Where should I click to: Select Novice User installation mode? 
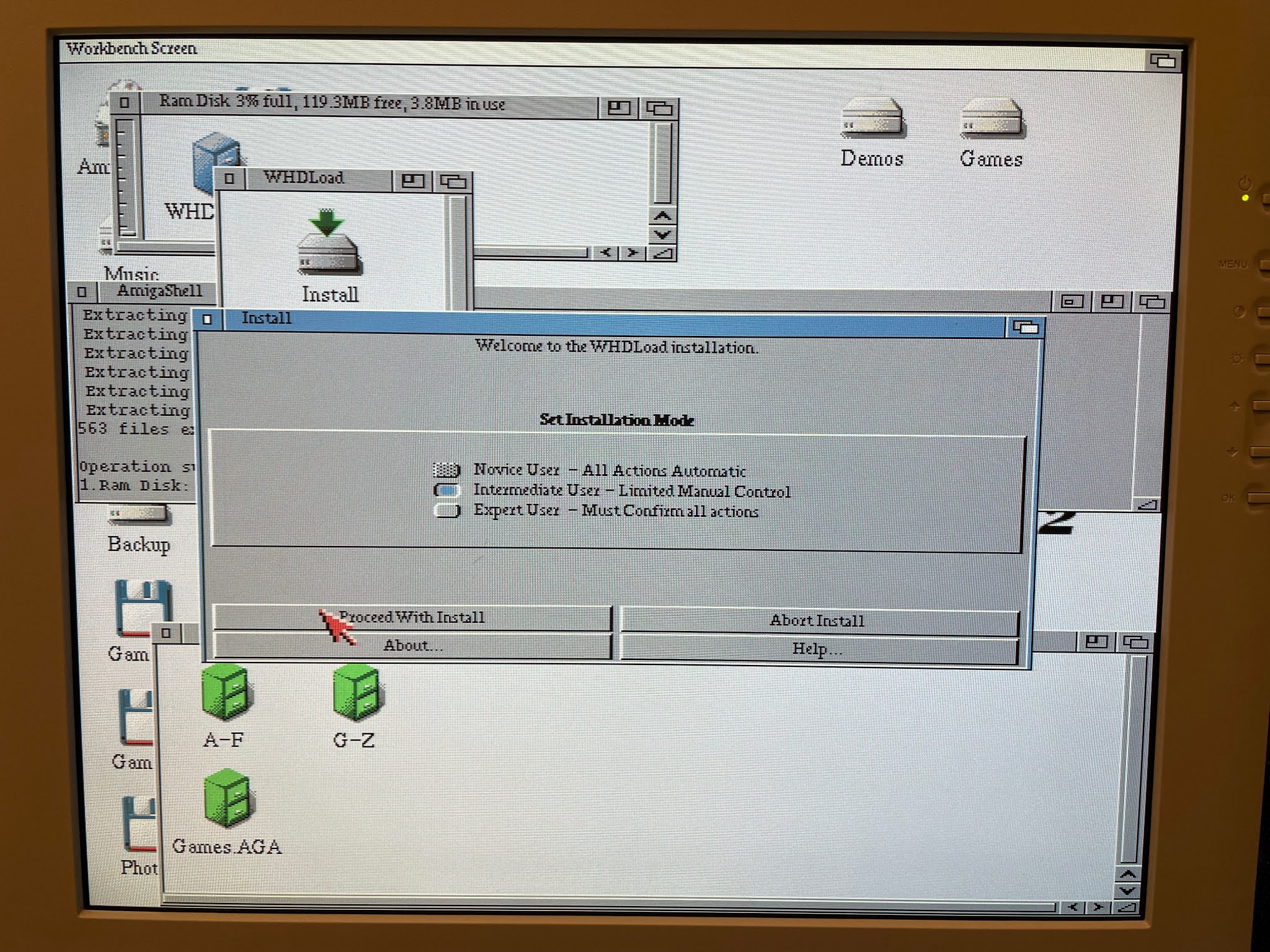446,470
